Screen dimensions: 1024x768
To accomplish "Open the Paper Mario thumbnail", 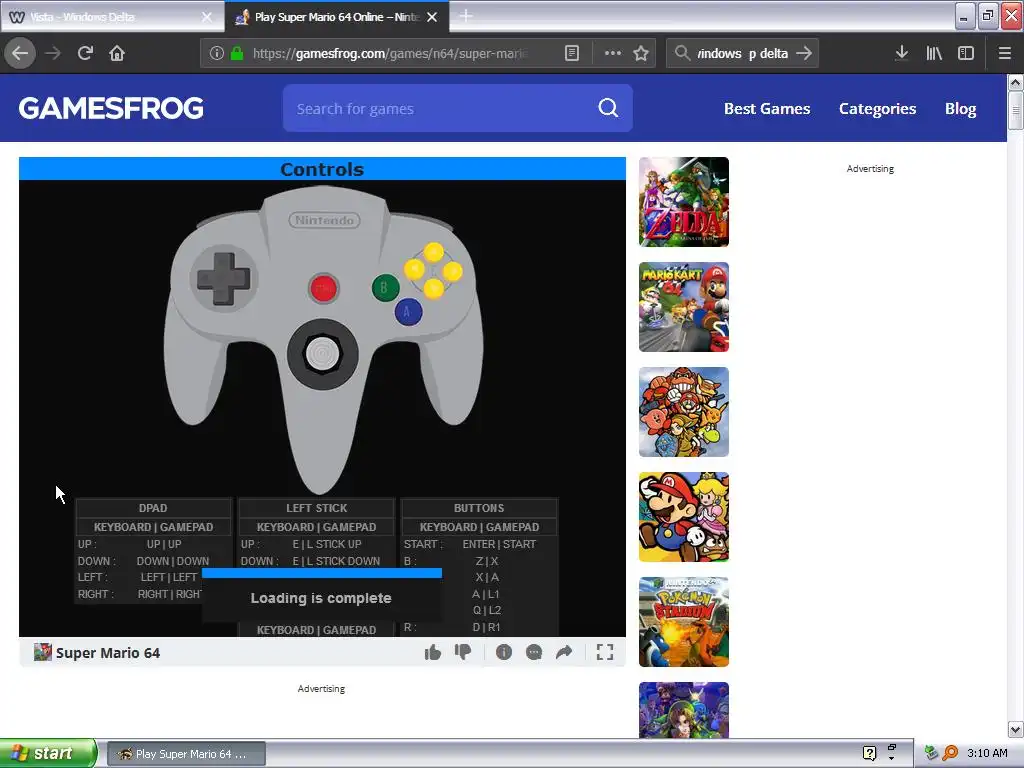I will (684, 517).
